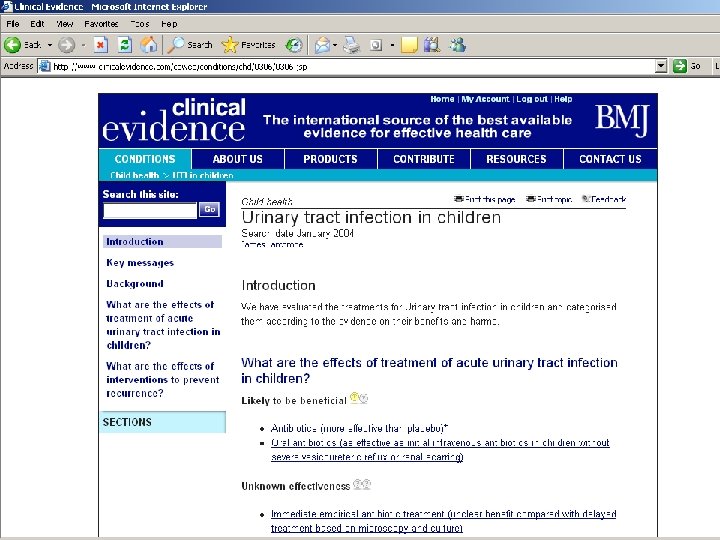720x540 pixels.
Task: Click the History toolbar icon
Action: pyautogui.click(x=294, y=45)
